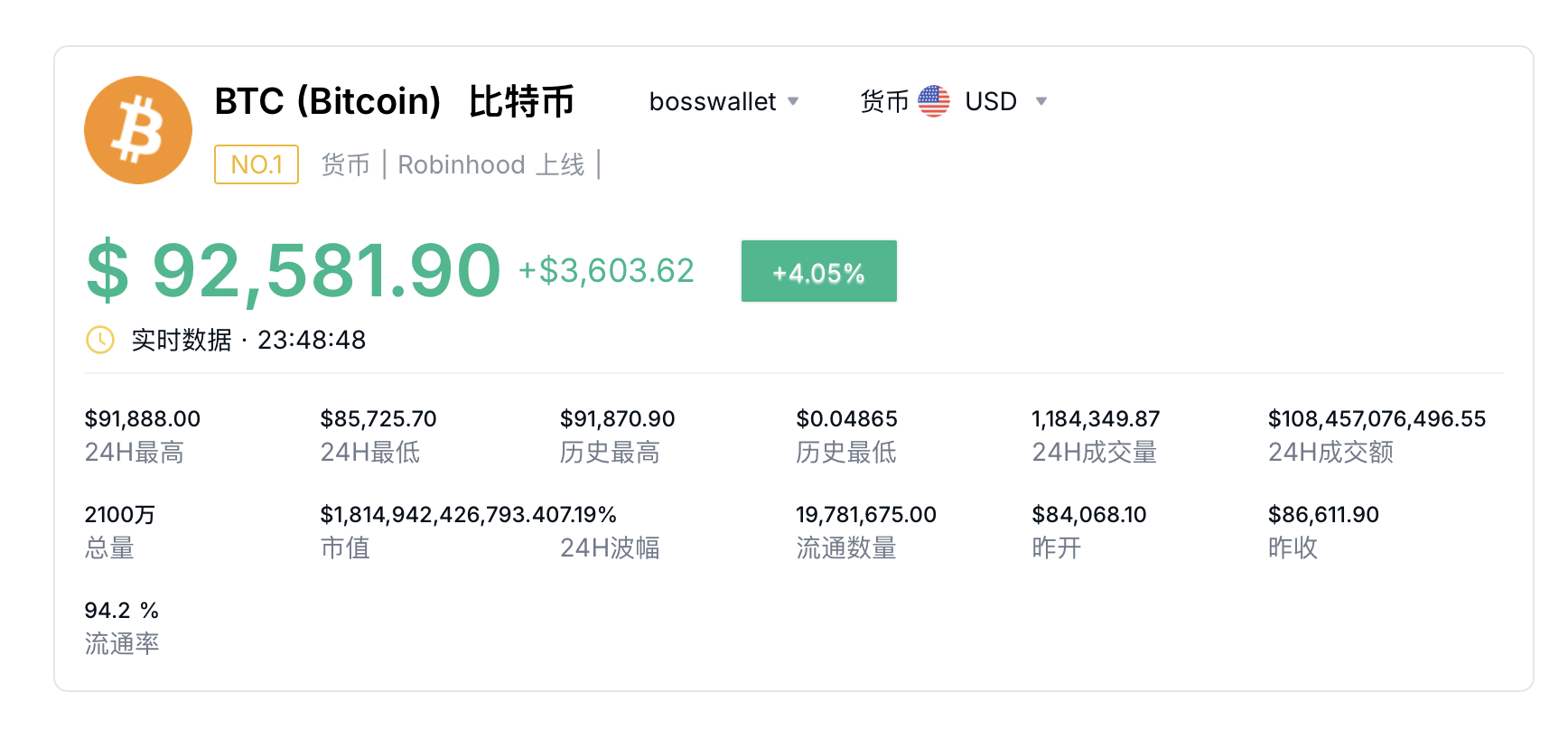1568x730 pixels.
Task: Click the 流通数量 value 19,781,675.00
Action: coord(866,515)
